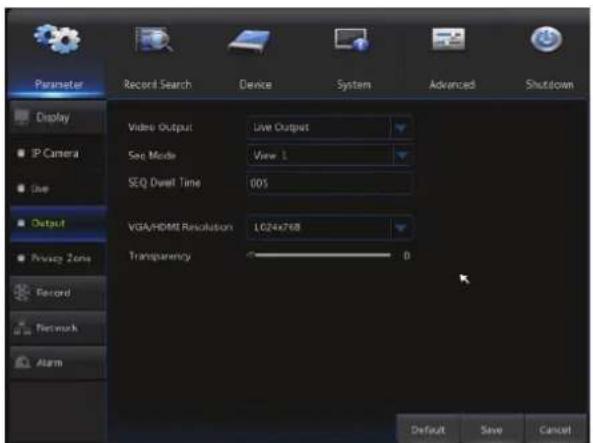Open the VGA/HDMI Resolution dropdown arrow
This screenshot has width=593, height=443.
point(401,228)
